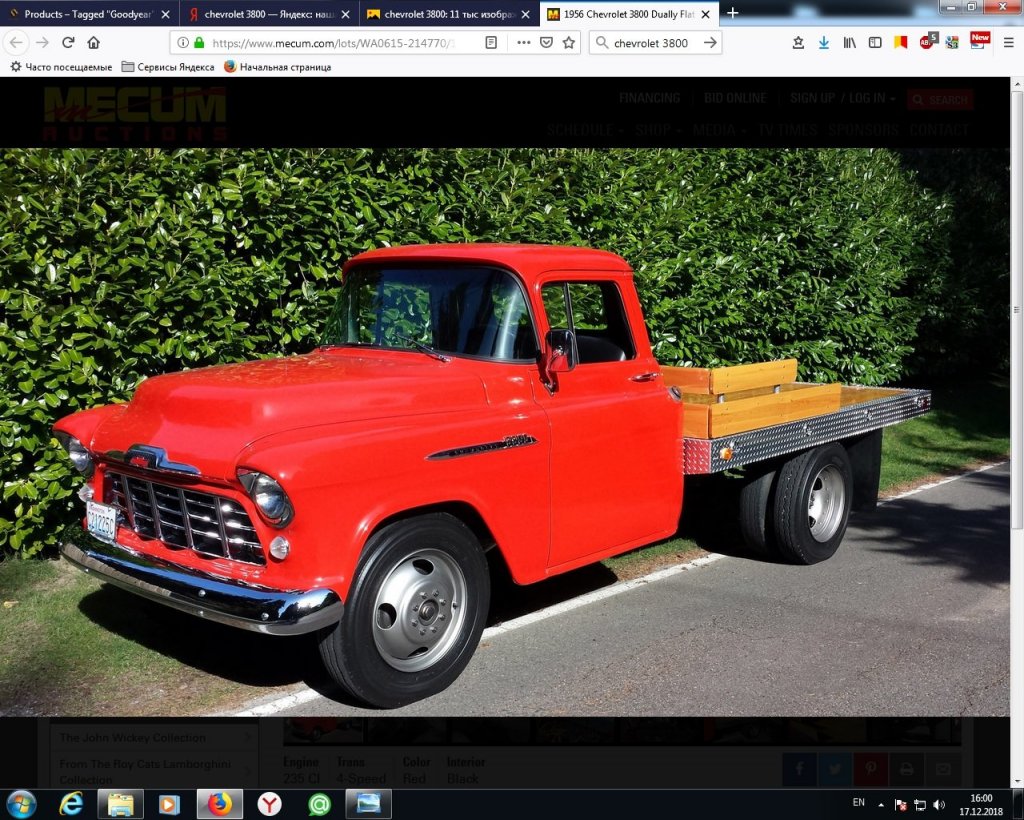Image resolution: width=1024 pixels, height=820 pixels.
Task: Click the Pocket save icon in the address bar
Action: coord(546,43)
